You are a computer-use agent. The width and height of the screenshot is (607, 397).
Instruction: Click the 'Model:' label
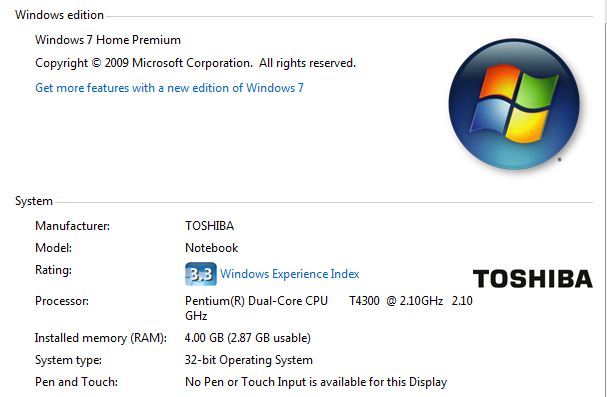point(53,248)
